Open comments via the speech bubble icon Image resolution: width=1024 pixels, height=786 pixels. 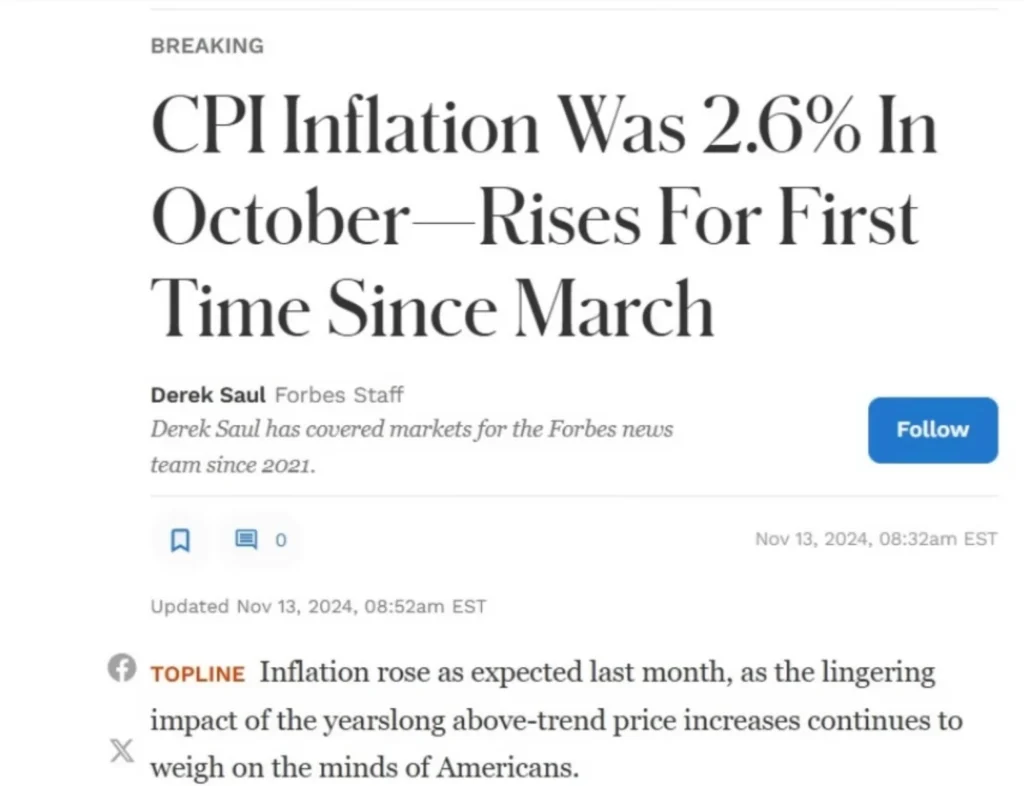[x=246, y=540]
